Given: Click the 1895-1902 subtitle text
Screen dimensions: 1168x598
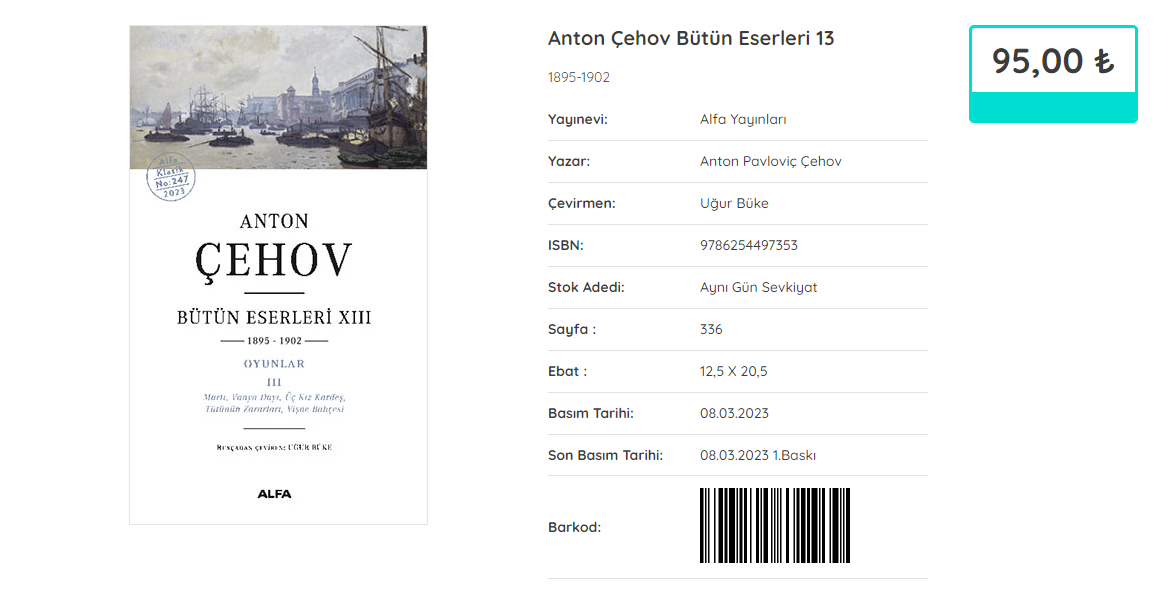Looking at the screenshot, I should click(x=578, y=78).
